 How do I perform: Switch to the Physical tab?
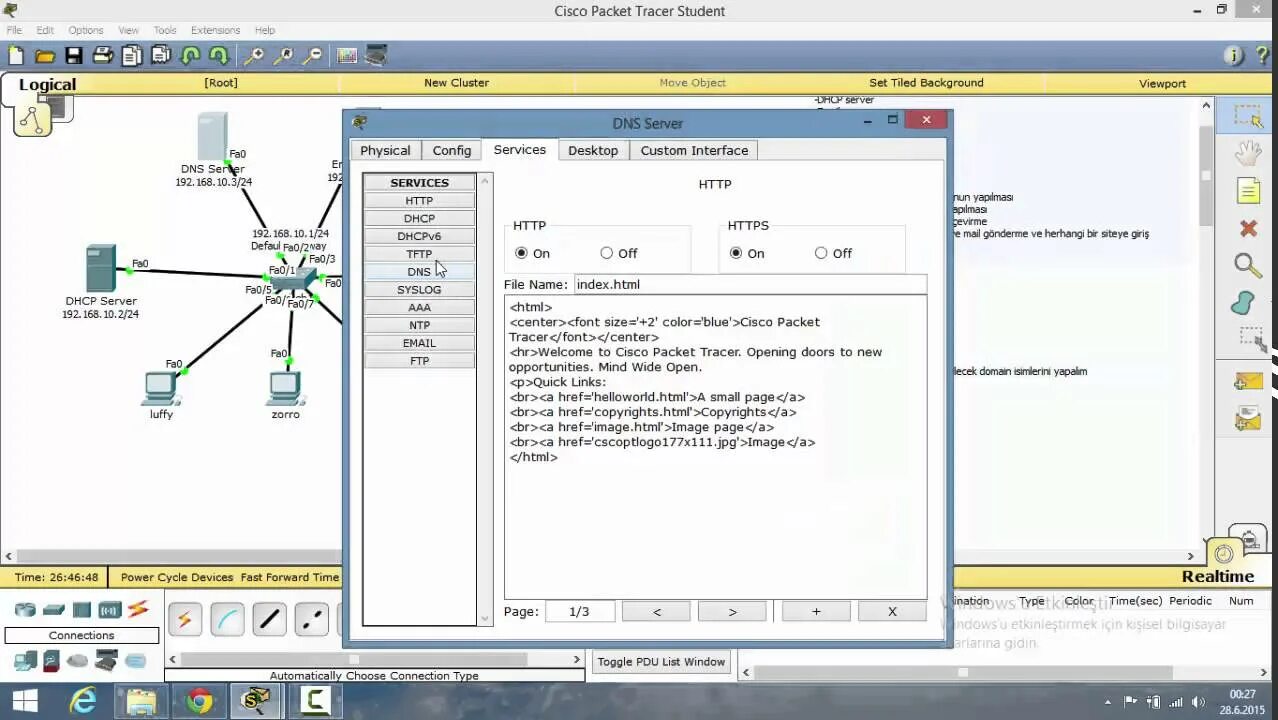[x=385, y=150]
